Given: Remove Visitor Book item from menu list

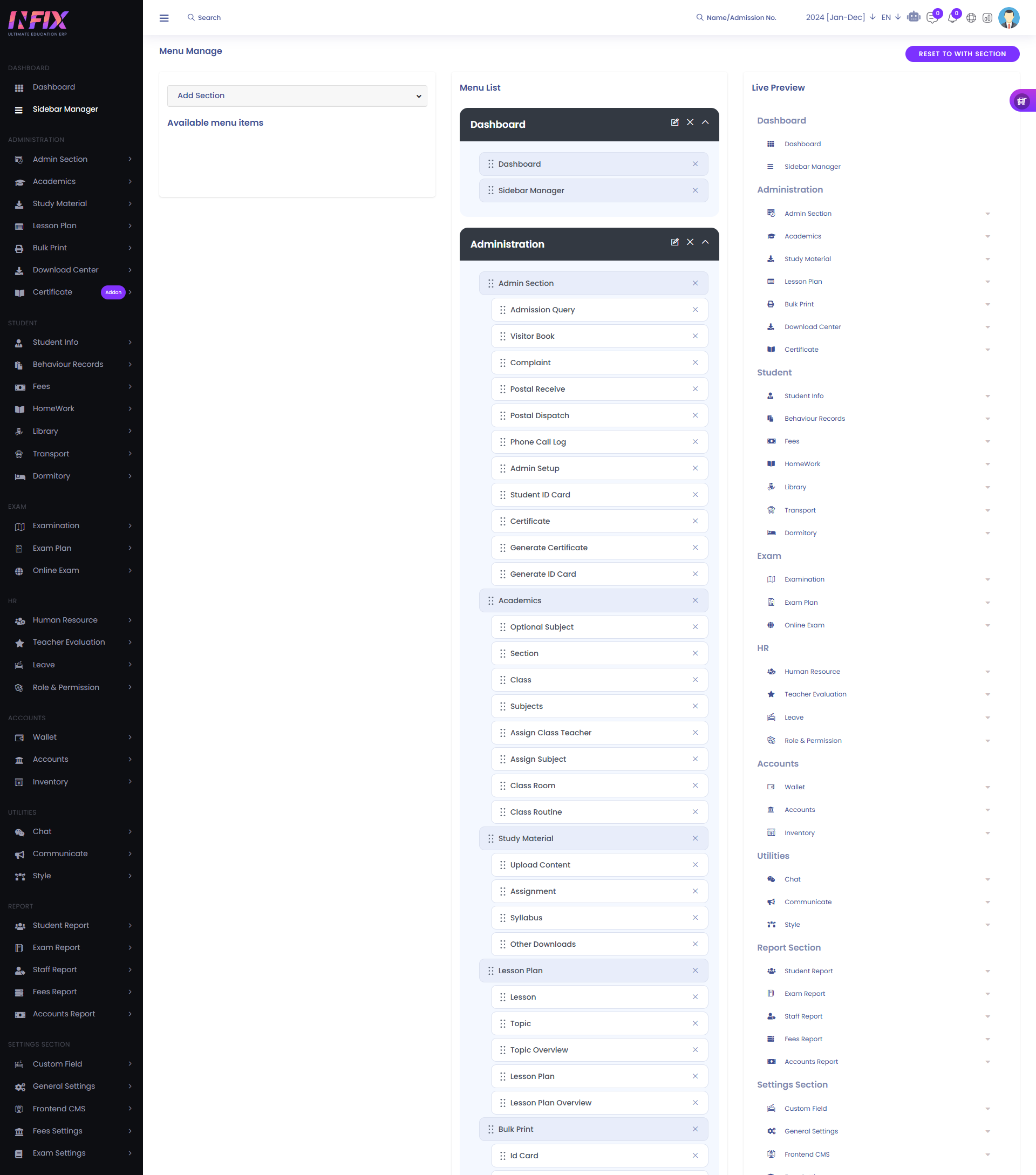Looking at the screenshot, I should click(x=695, y=336).
